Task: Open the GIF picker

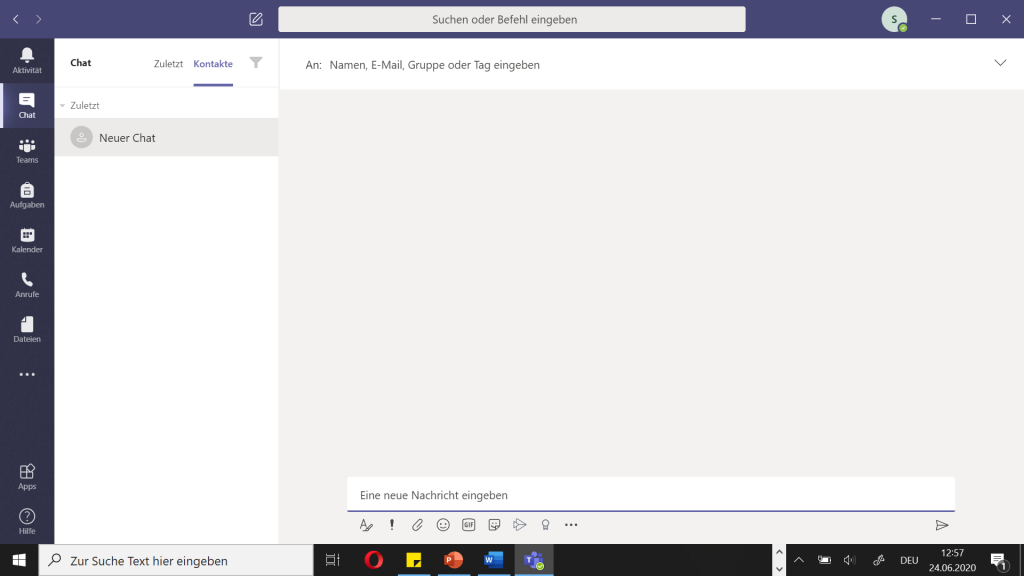Action: click(468, 525)
